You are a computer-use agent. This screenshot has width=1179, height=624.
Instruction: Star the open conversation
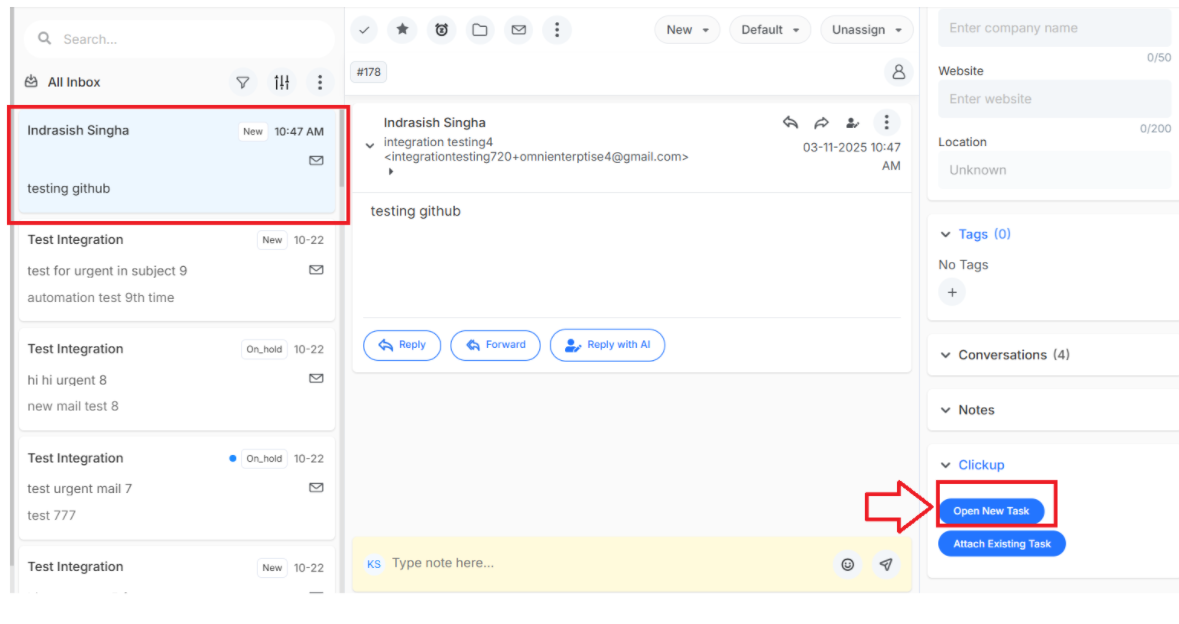(402, 30)
